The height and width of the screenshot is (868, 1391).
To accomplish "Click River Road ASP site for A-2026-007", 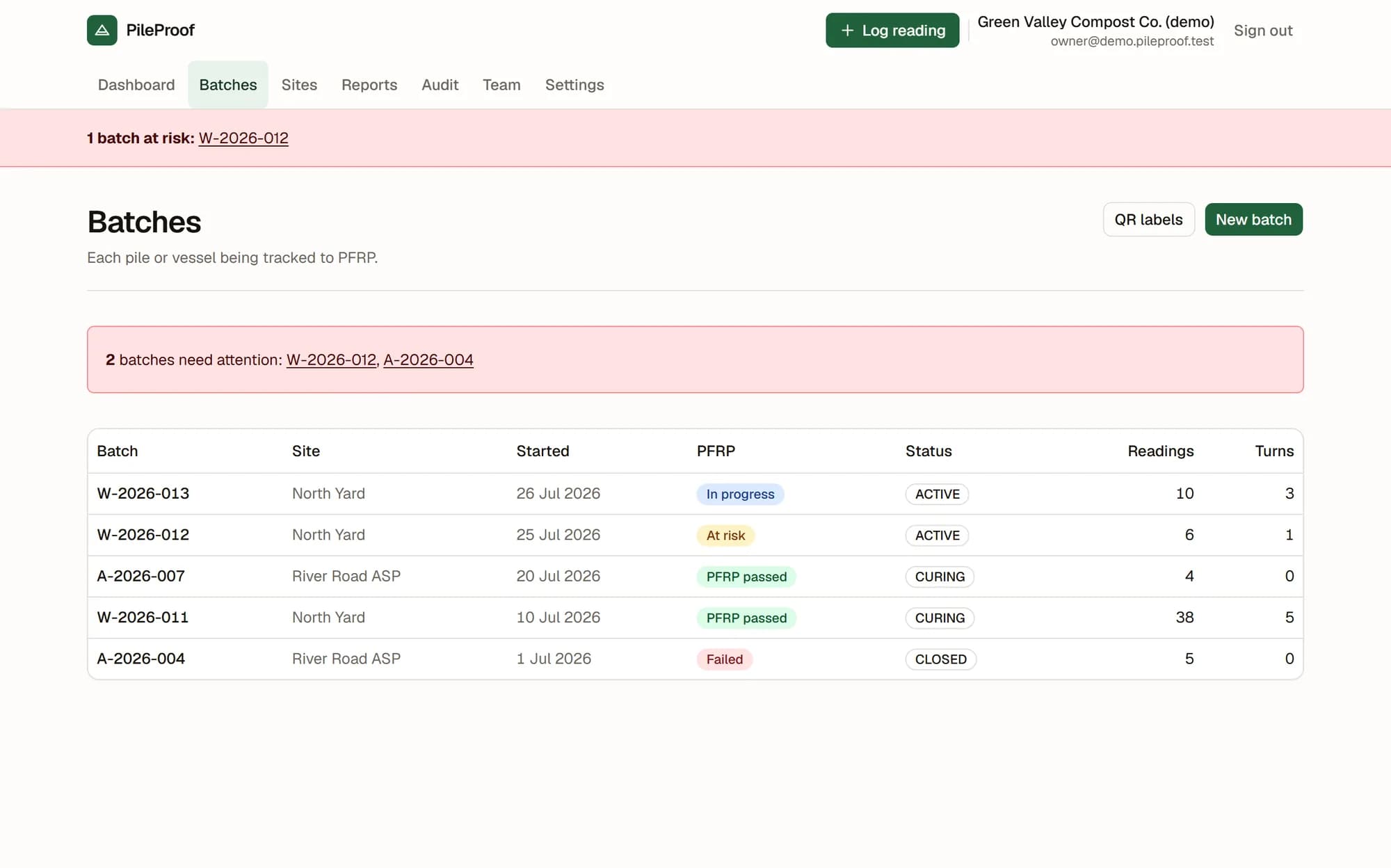I will [x=346, y=576].
